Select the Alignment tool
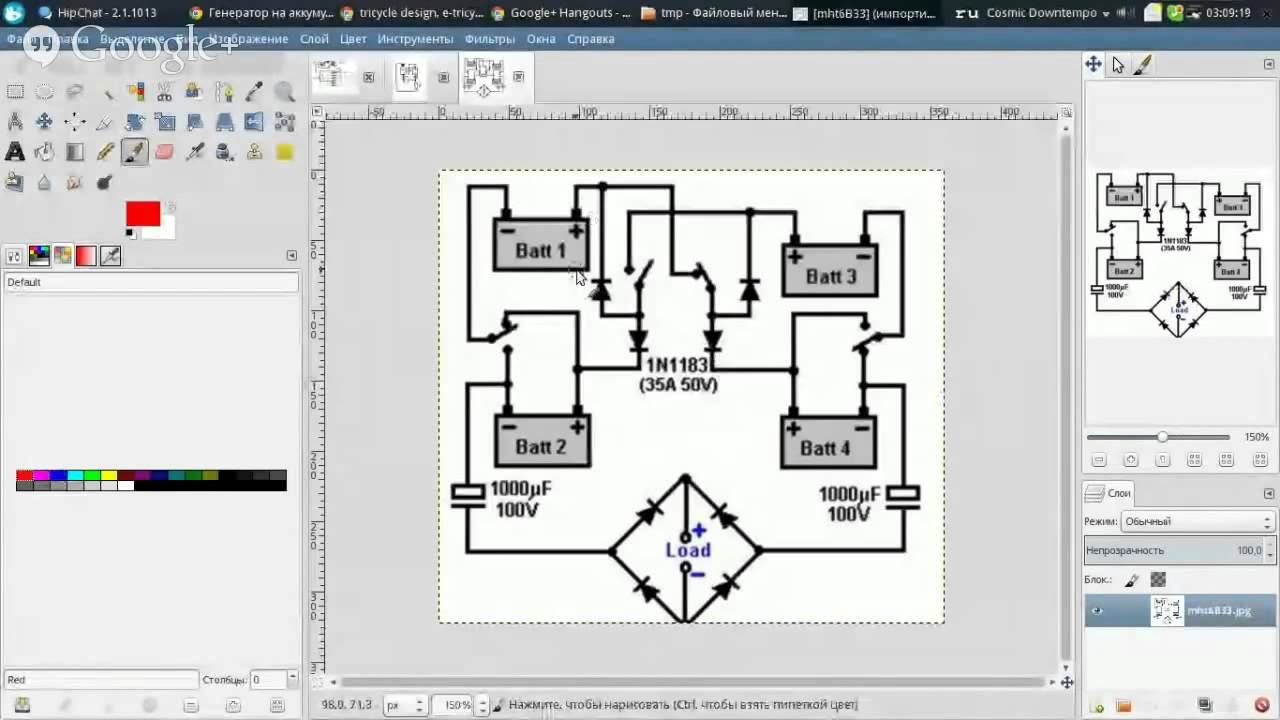 (75, 122)
